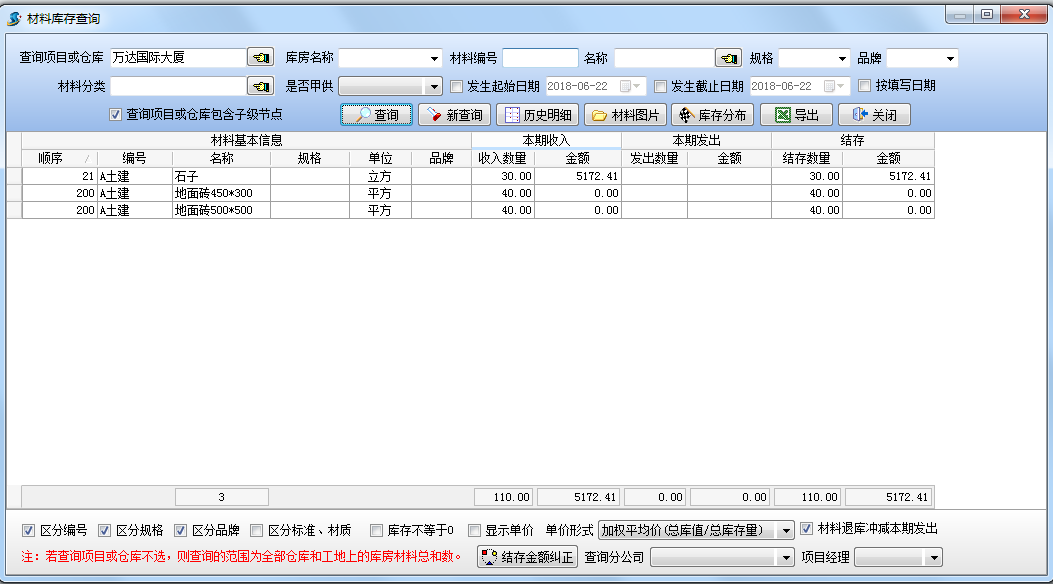1053x584 pixels.
Task: Click the lookup icon beside 查询项目或仓库 field
Action: 260,58
